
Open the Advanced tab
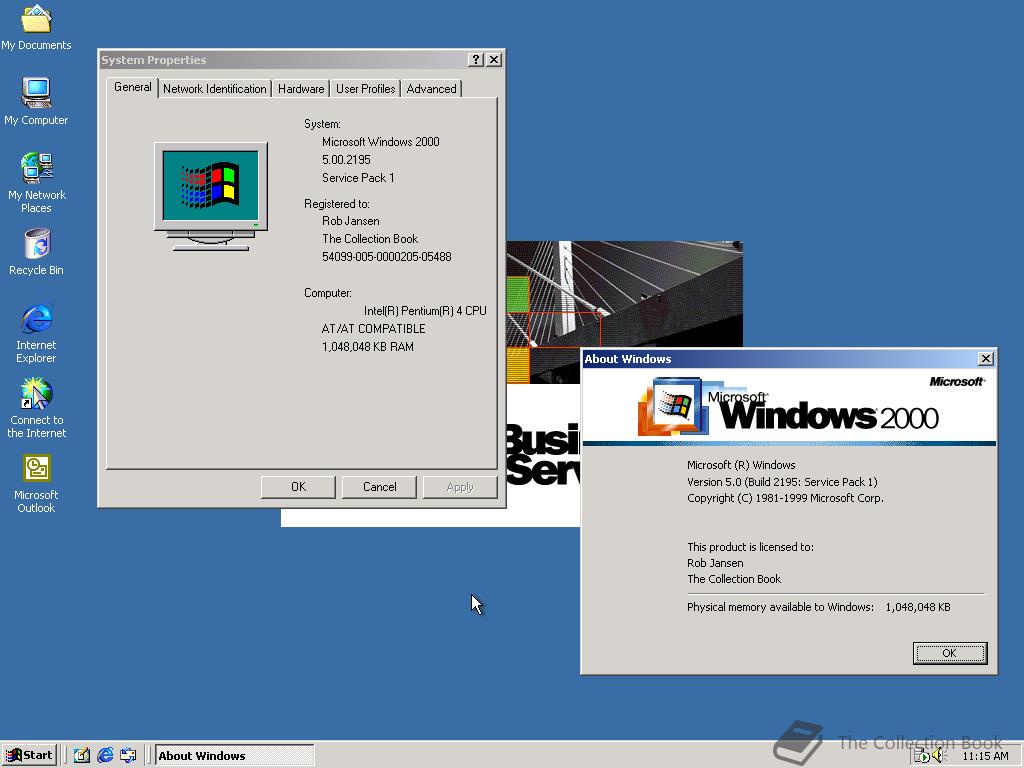click(x=432, y=89)
